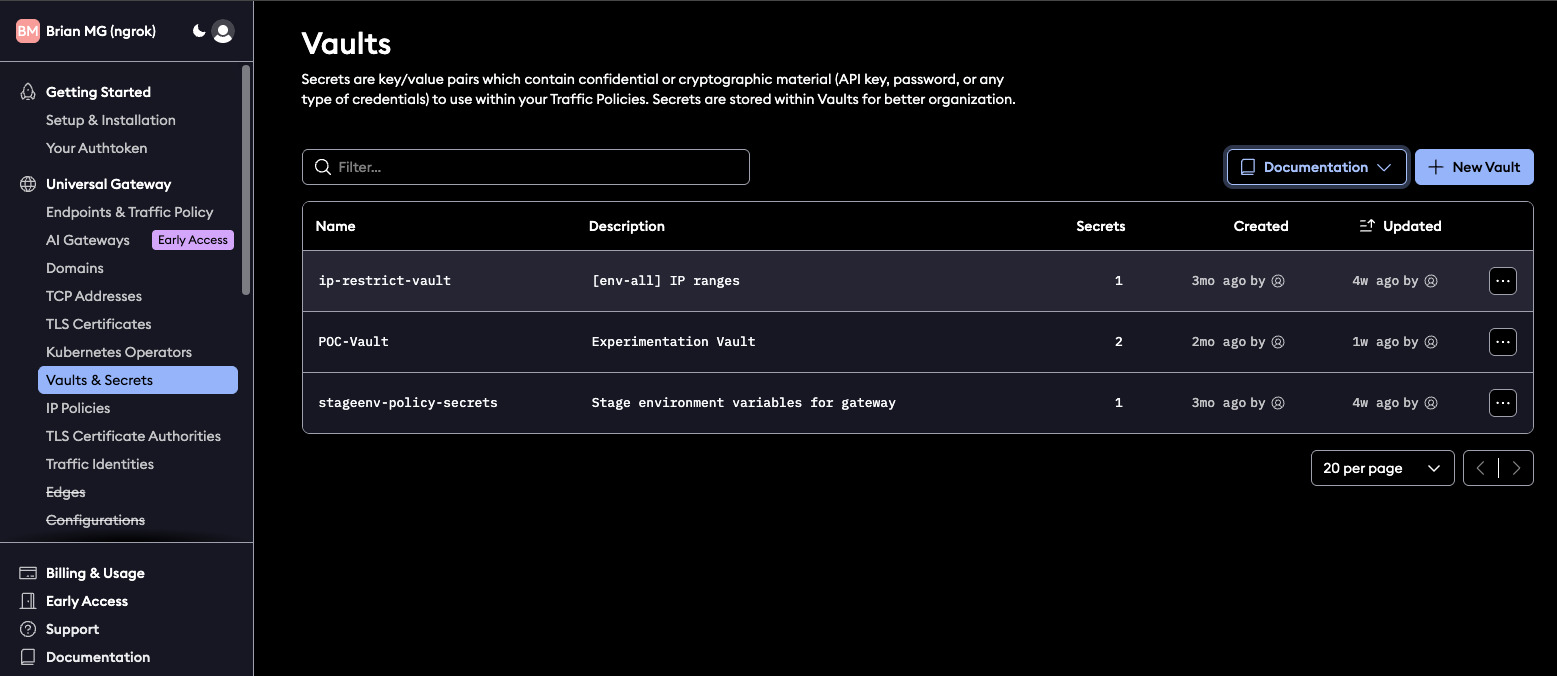The image size is (1557, 676).
Task: Open the ellipsis menu for POC-Vault
Action: 1502,341
